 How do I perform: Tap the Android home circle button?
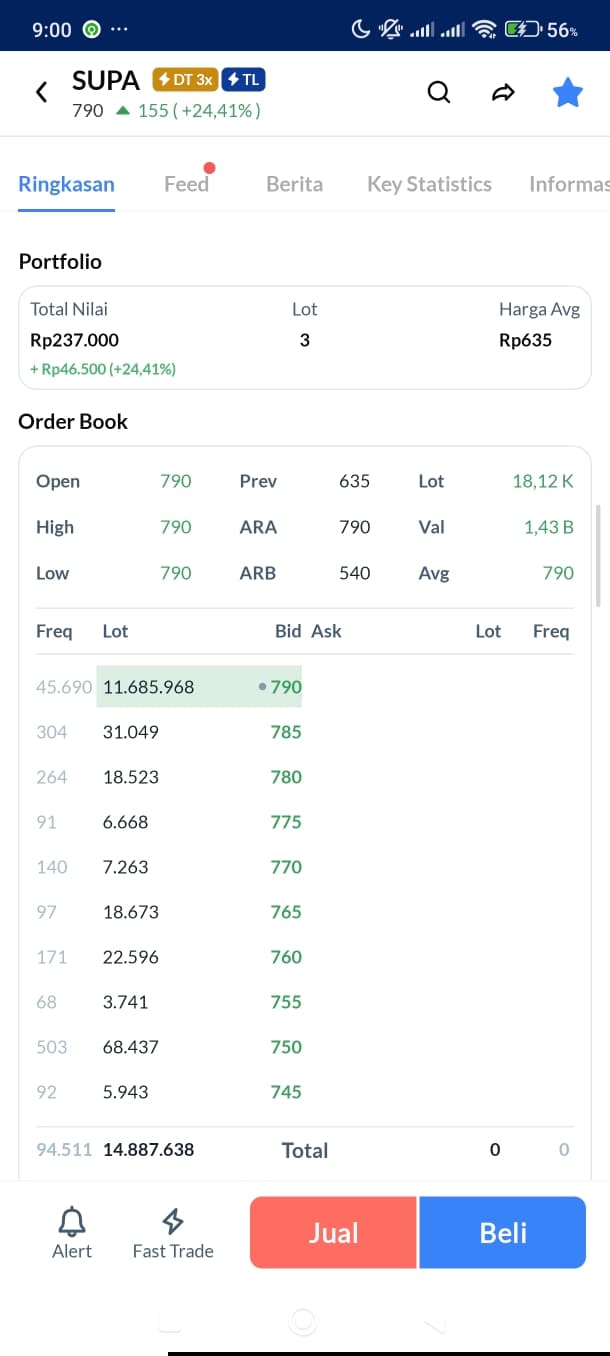click(x=302, y=1322)
